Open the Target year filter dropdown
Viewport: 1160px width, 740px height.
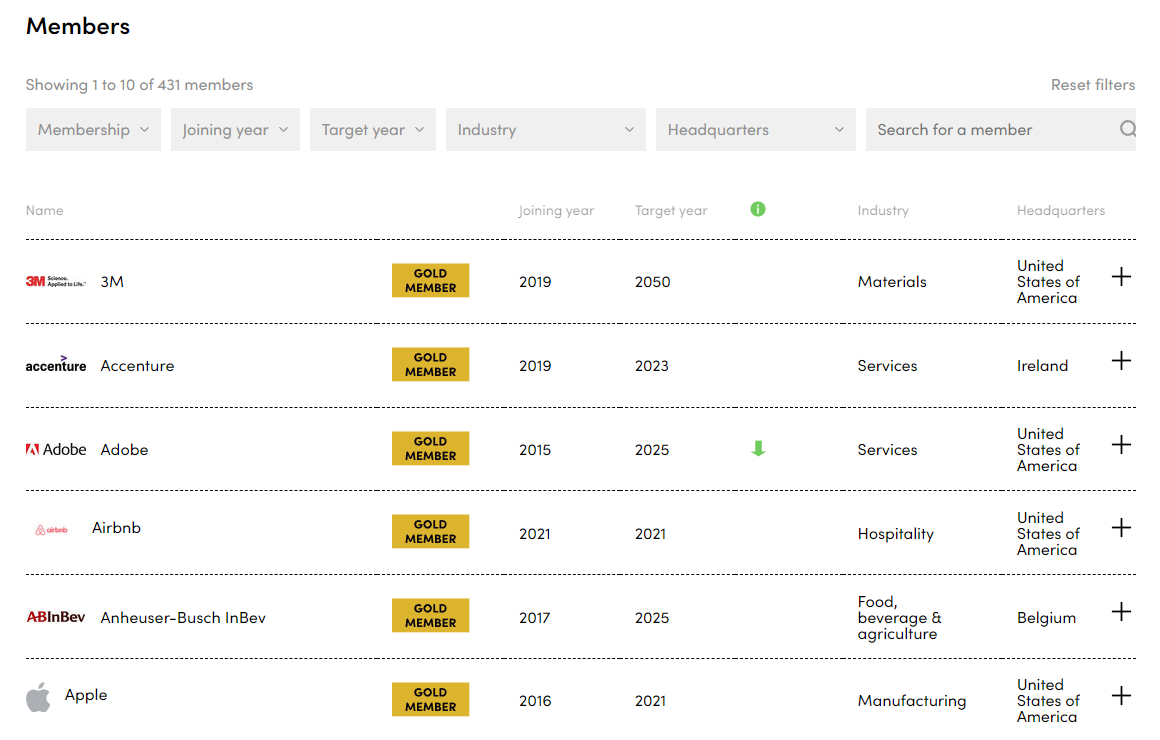tap(373, 130)
